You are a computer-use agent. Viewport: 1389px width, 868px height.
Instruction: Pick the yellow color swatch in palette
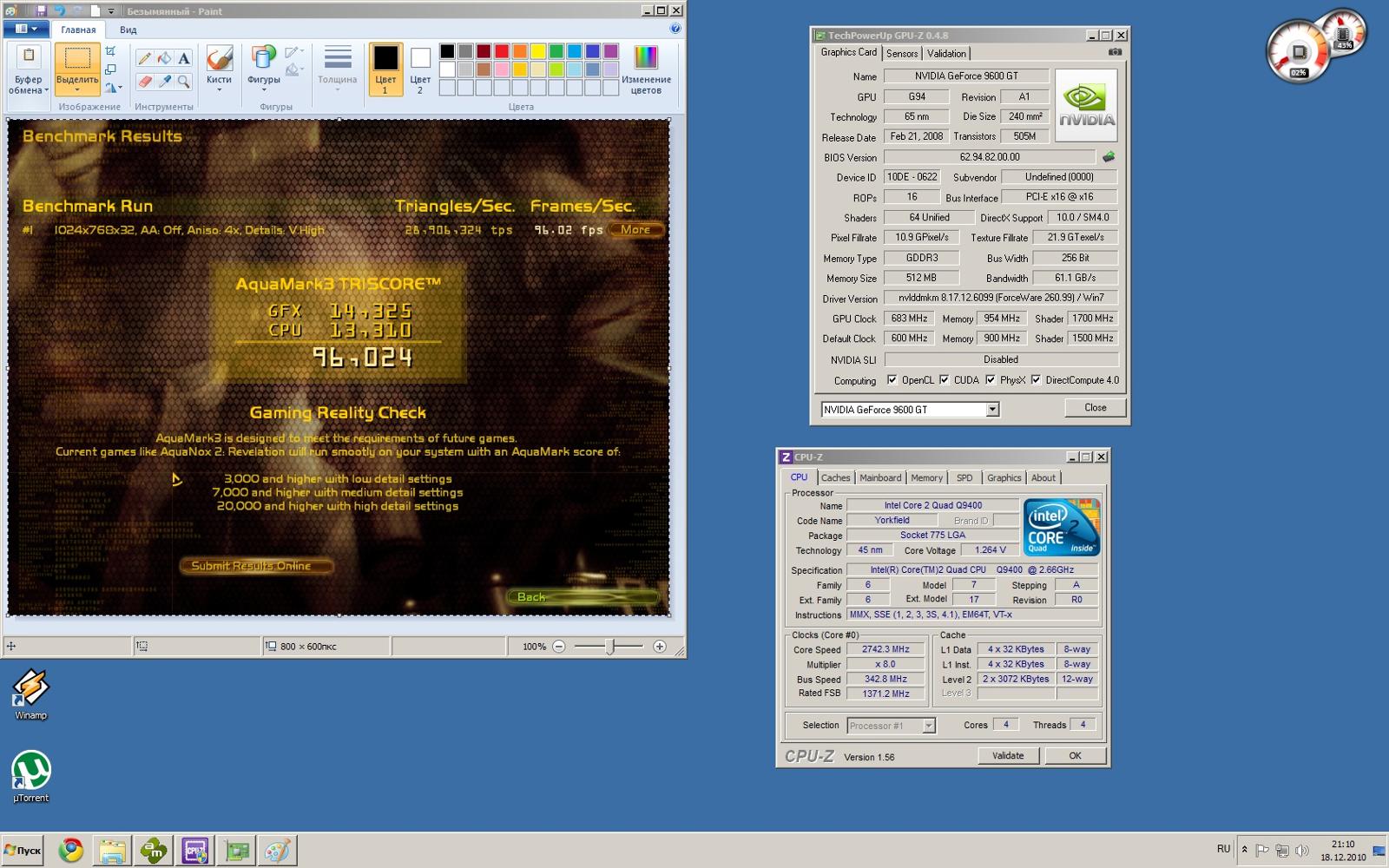click(537, 51)
